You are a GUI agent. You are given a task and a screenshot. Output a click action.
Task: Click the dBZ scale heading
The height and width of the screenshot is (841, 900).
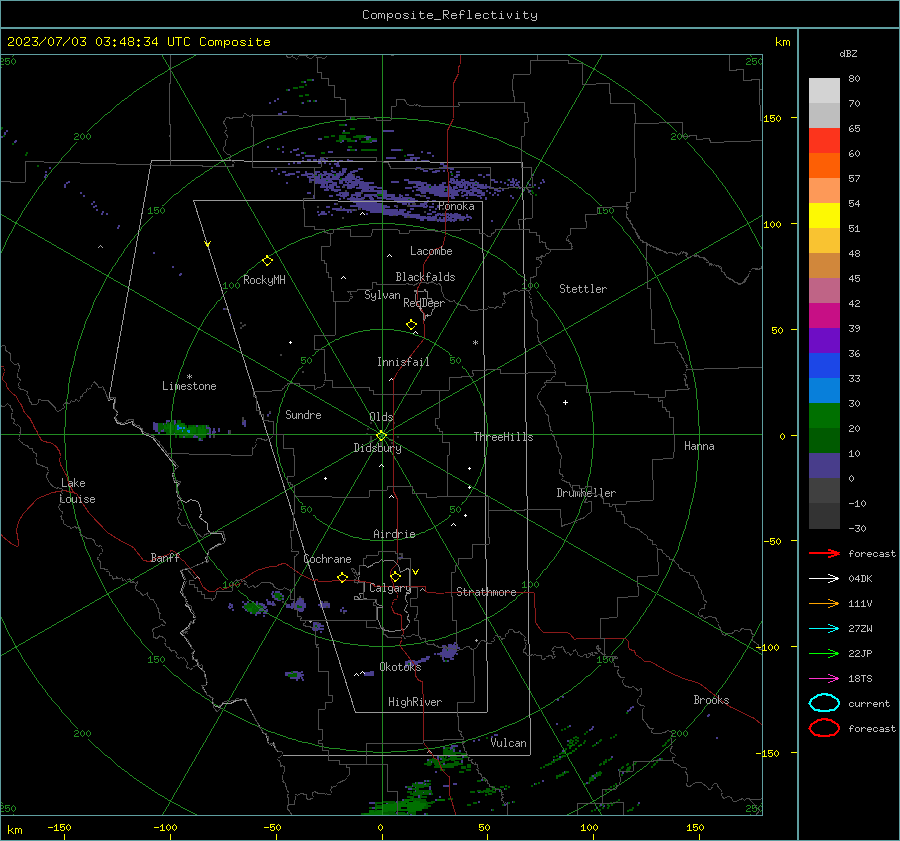848,53
